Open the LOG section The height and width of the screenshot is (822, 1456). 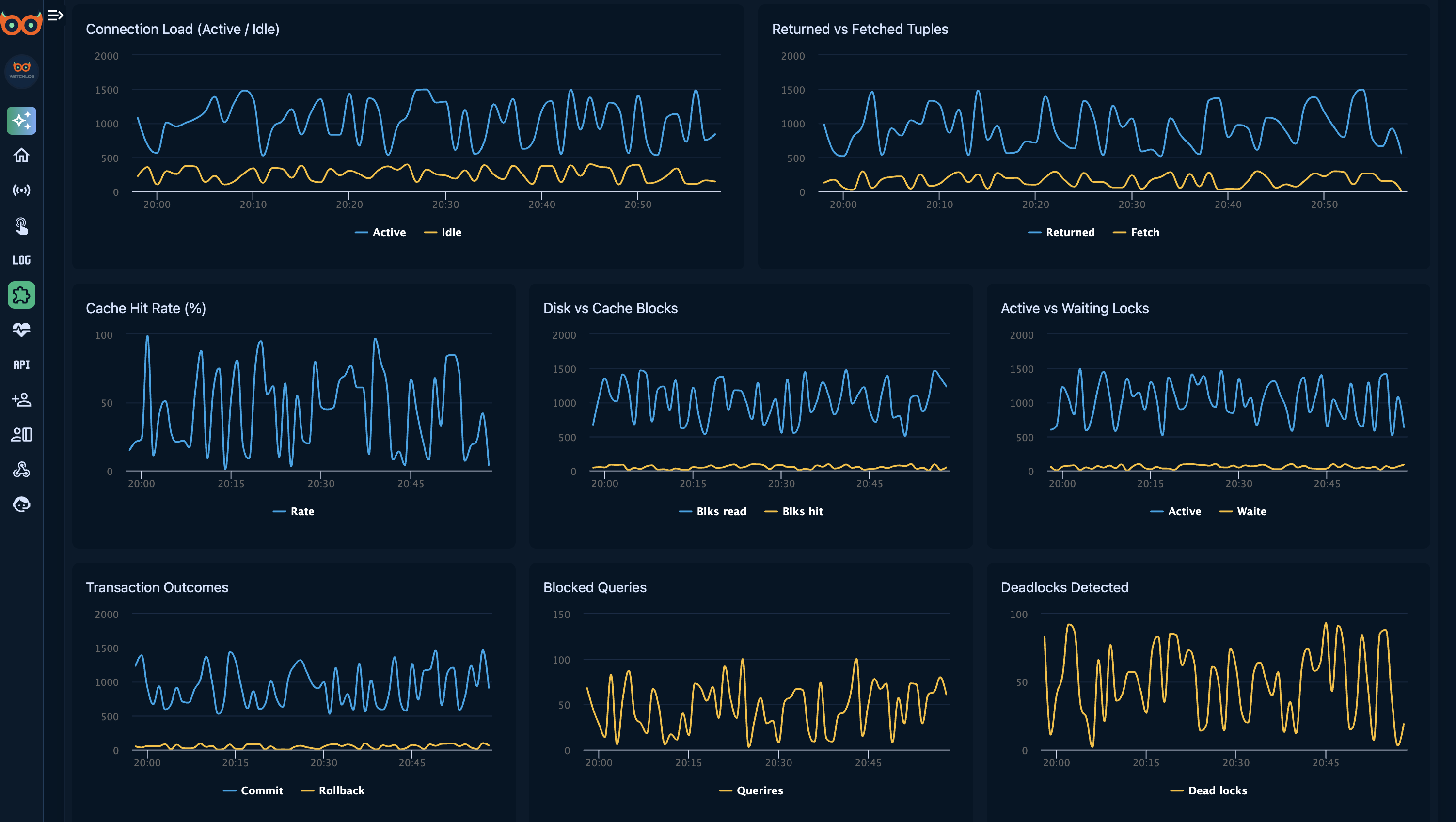click(21, 260)
